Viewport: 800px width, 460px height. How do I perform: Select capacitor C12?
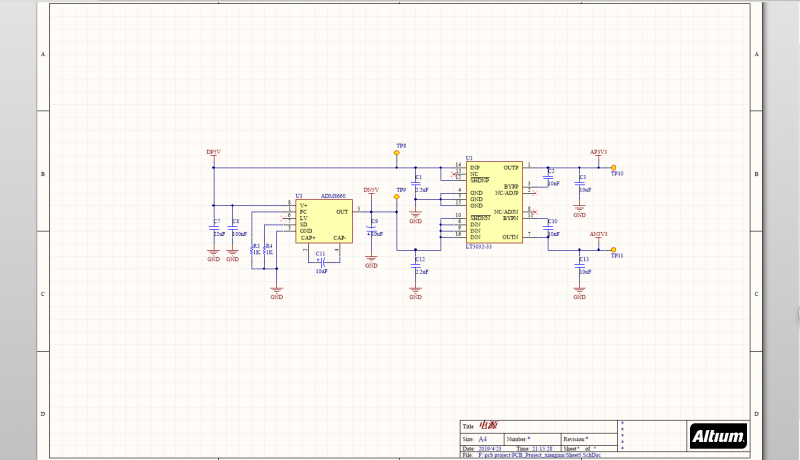pyautogui.click(x=415, y=266)
